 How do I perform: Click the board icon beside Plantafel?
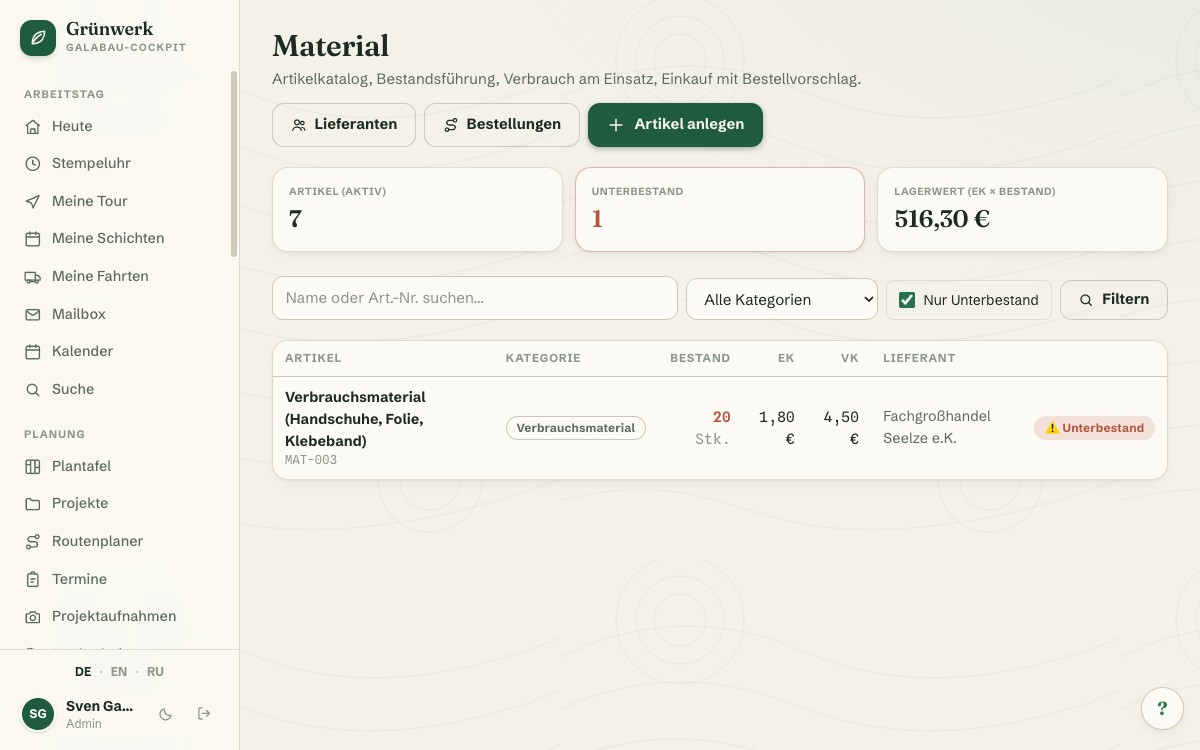[33, 466]
